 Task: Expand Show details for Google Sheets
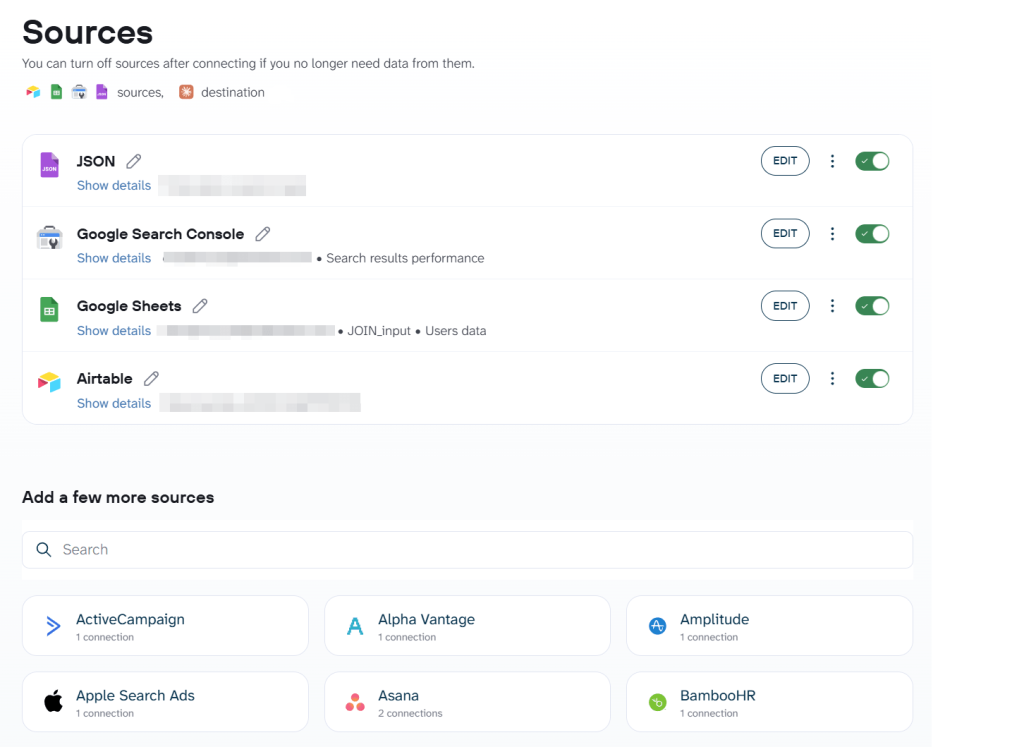114,330
